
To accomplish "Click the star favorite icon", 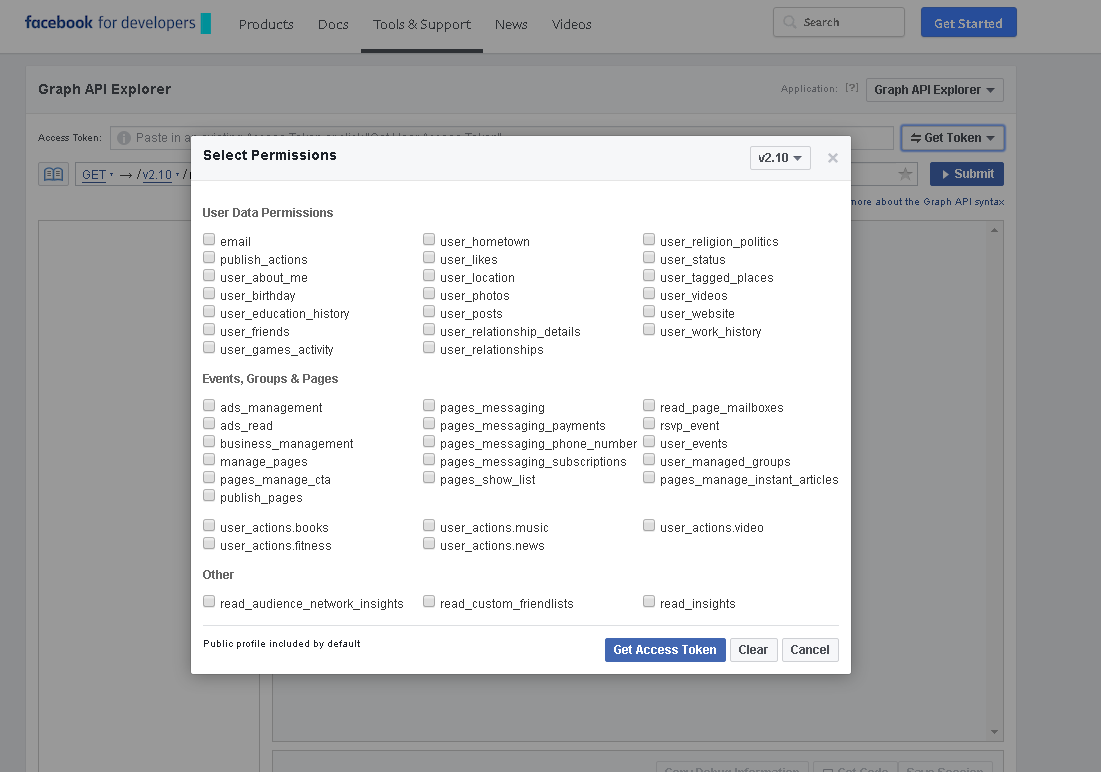I will coord(905,174).
